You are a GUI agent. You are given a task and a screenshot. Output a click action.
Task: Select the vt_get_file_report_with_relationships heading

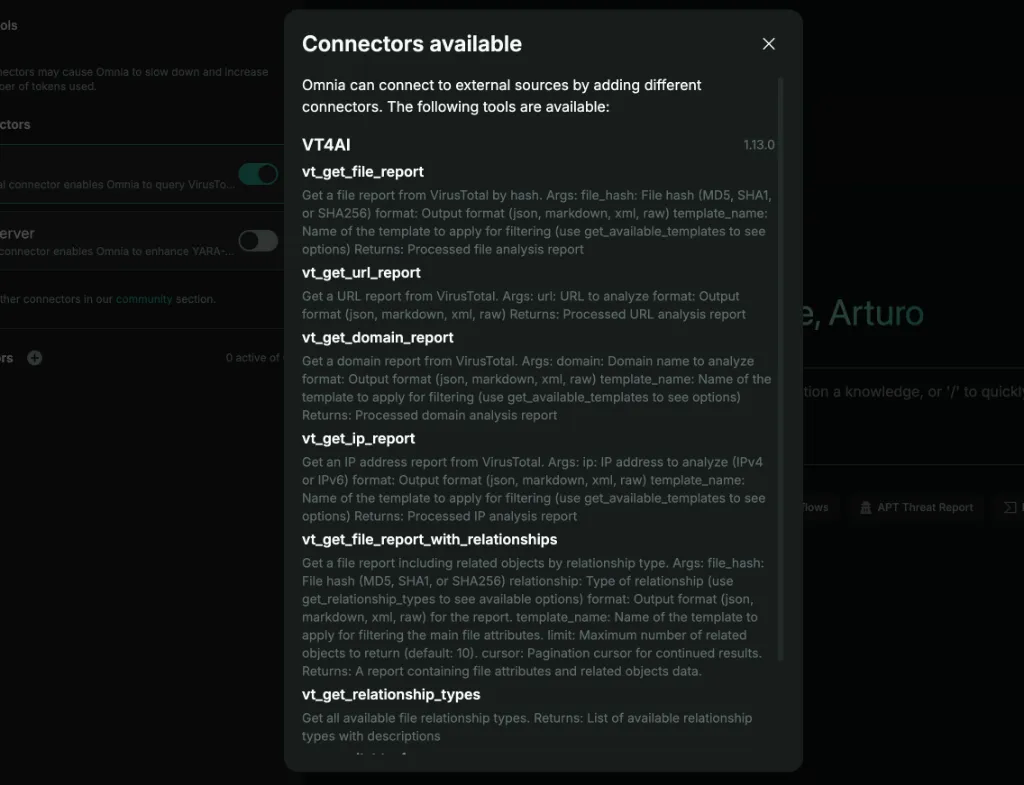[x=429, y=539]
